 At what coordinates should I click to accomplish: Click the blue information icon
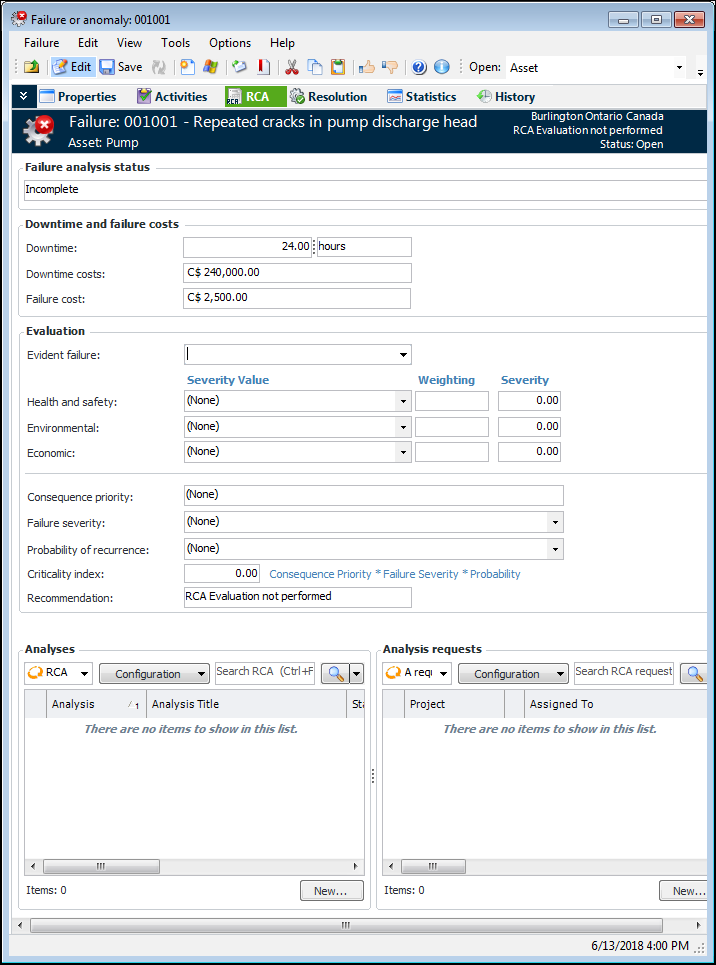tap(441, 68)
